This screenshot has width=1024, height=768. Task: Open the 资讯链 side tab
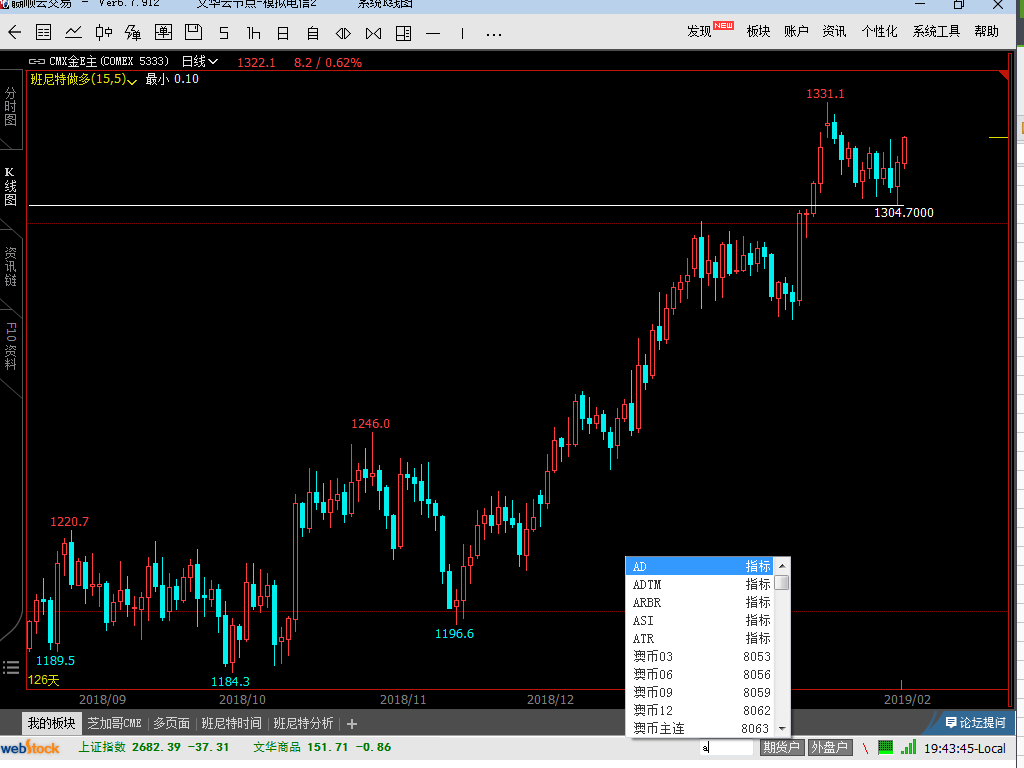click(10, 266)
